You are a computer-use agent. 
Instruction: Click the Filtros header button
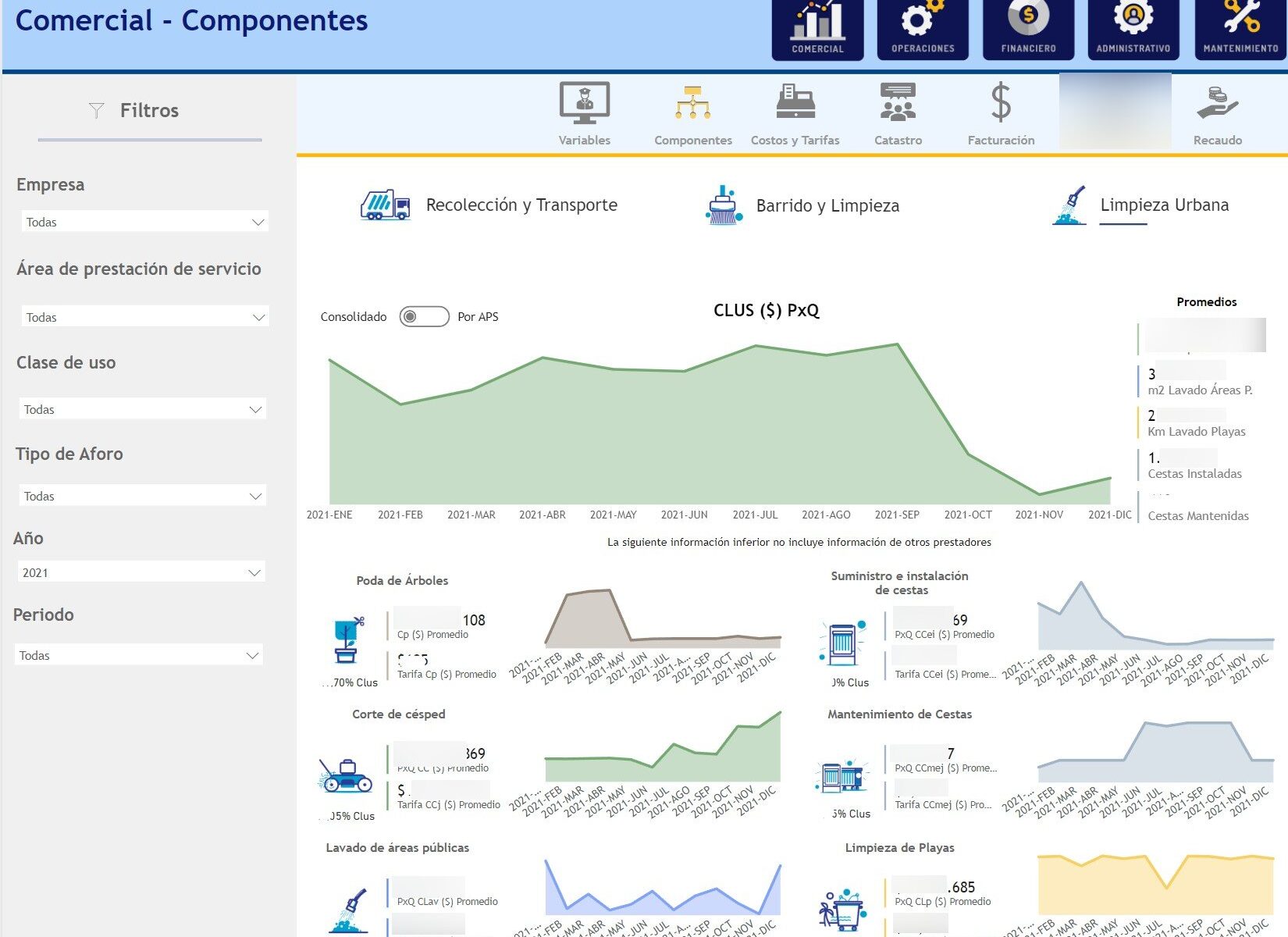click(134, 111)
